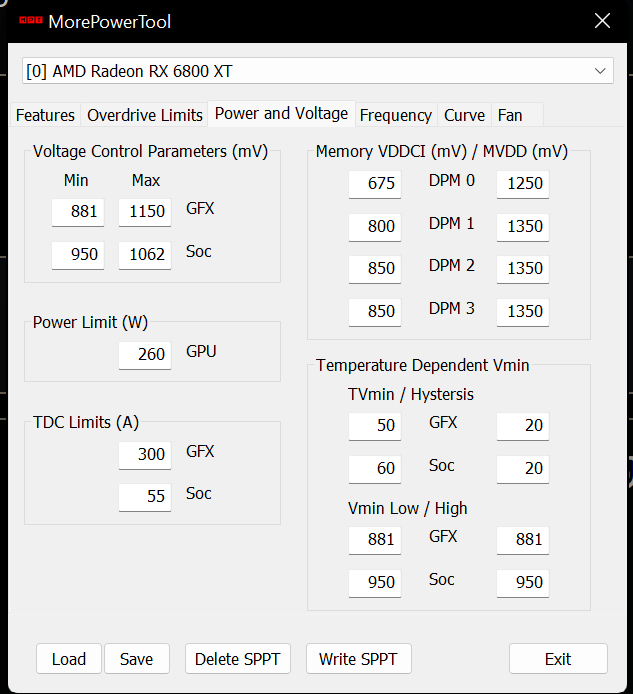Edit DPM 0 VDDCI field 675
633x694 pixels.
(x=374, y=185)
